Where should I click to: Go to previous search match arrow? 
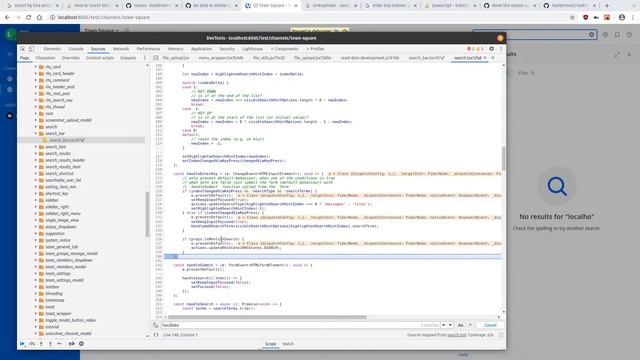444,325
